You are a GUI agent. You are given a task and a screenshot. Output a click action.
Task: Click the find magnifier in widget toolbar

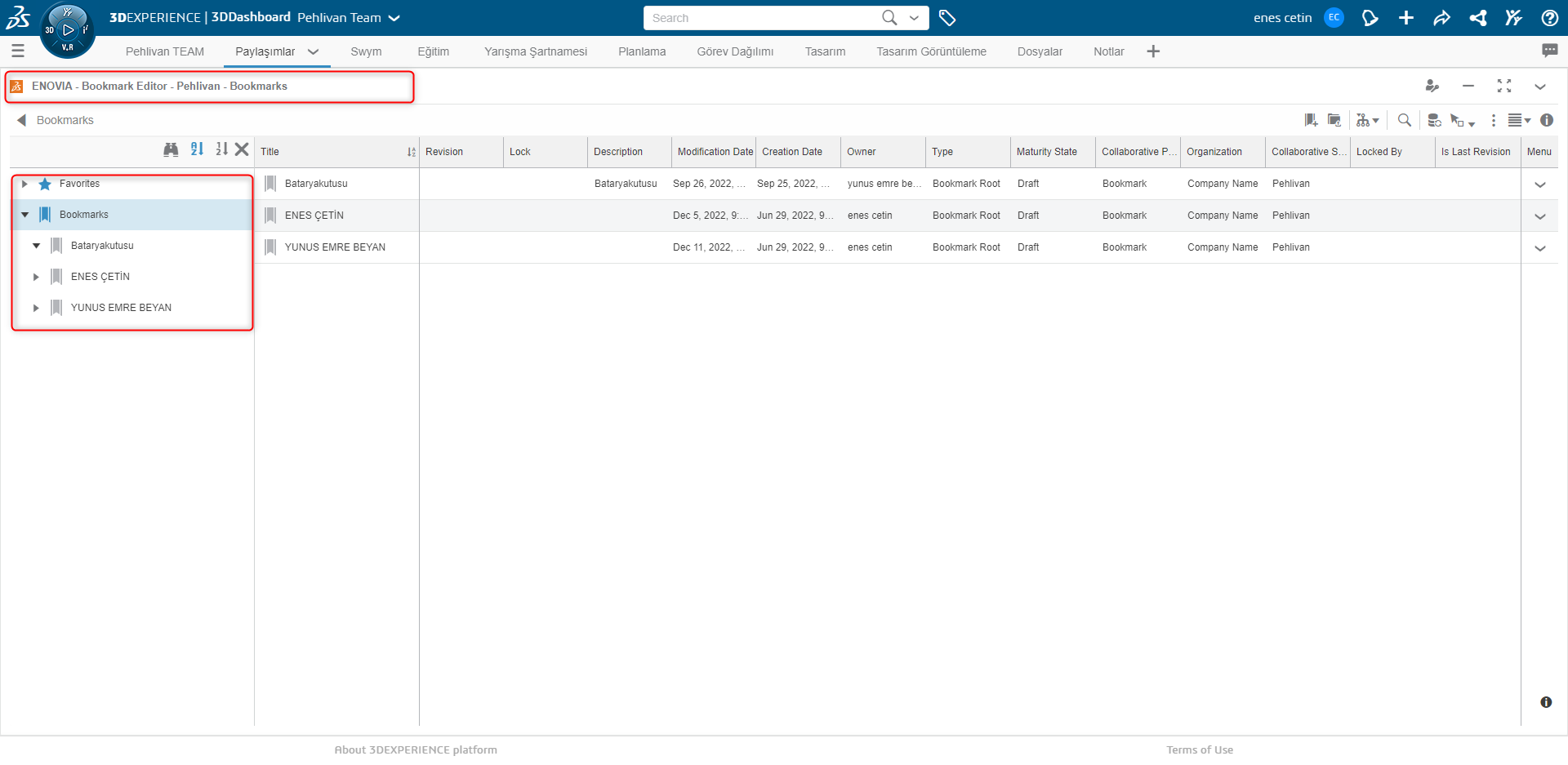pos(1405,120)
